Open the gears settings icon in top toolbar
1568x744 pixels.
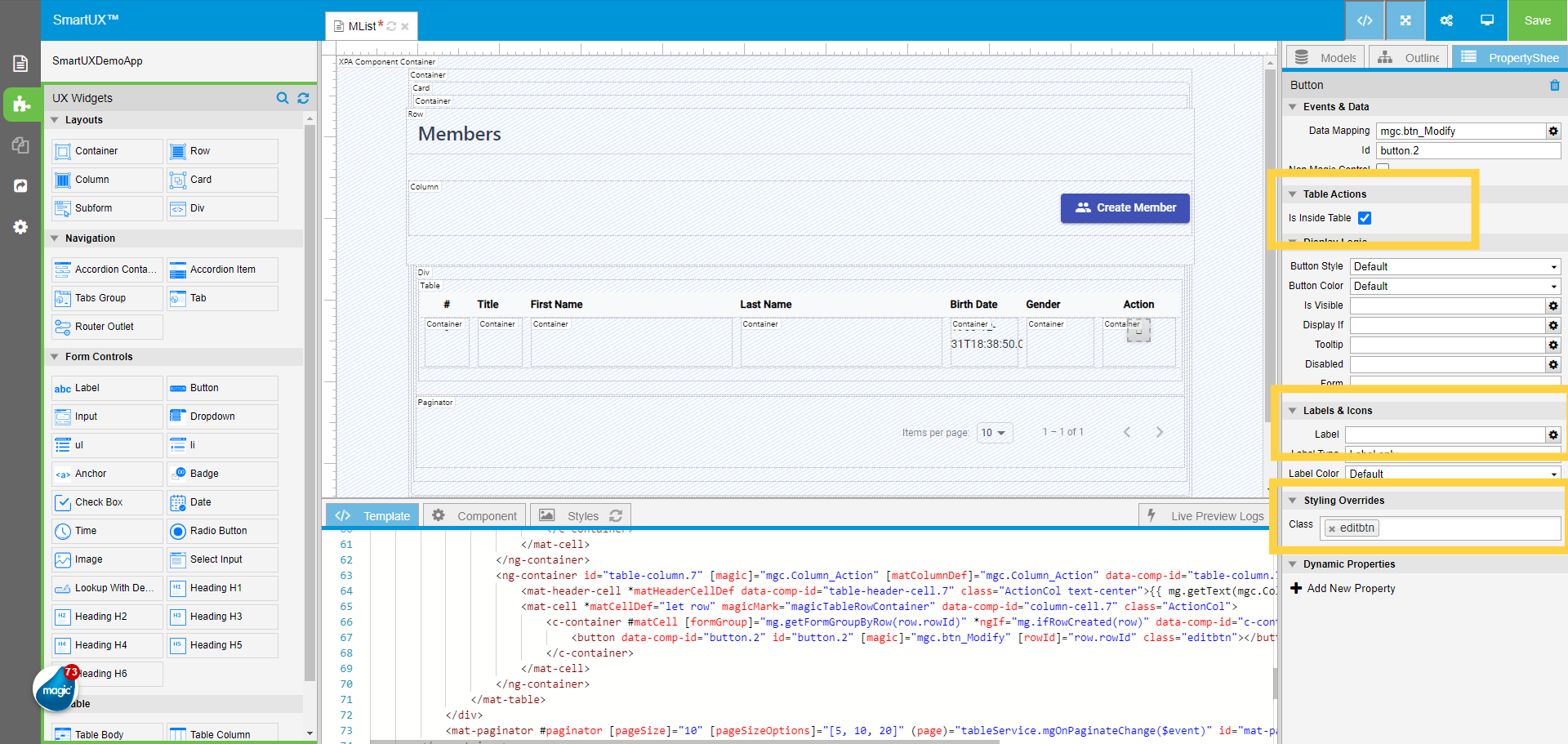[x=1445, y=20]
